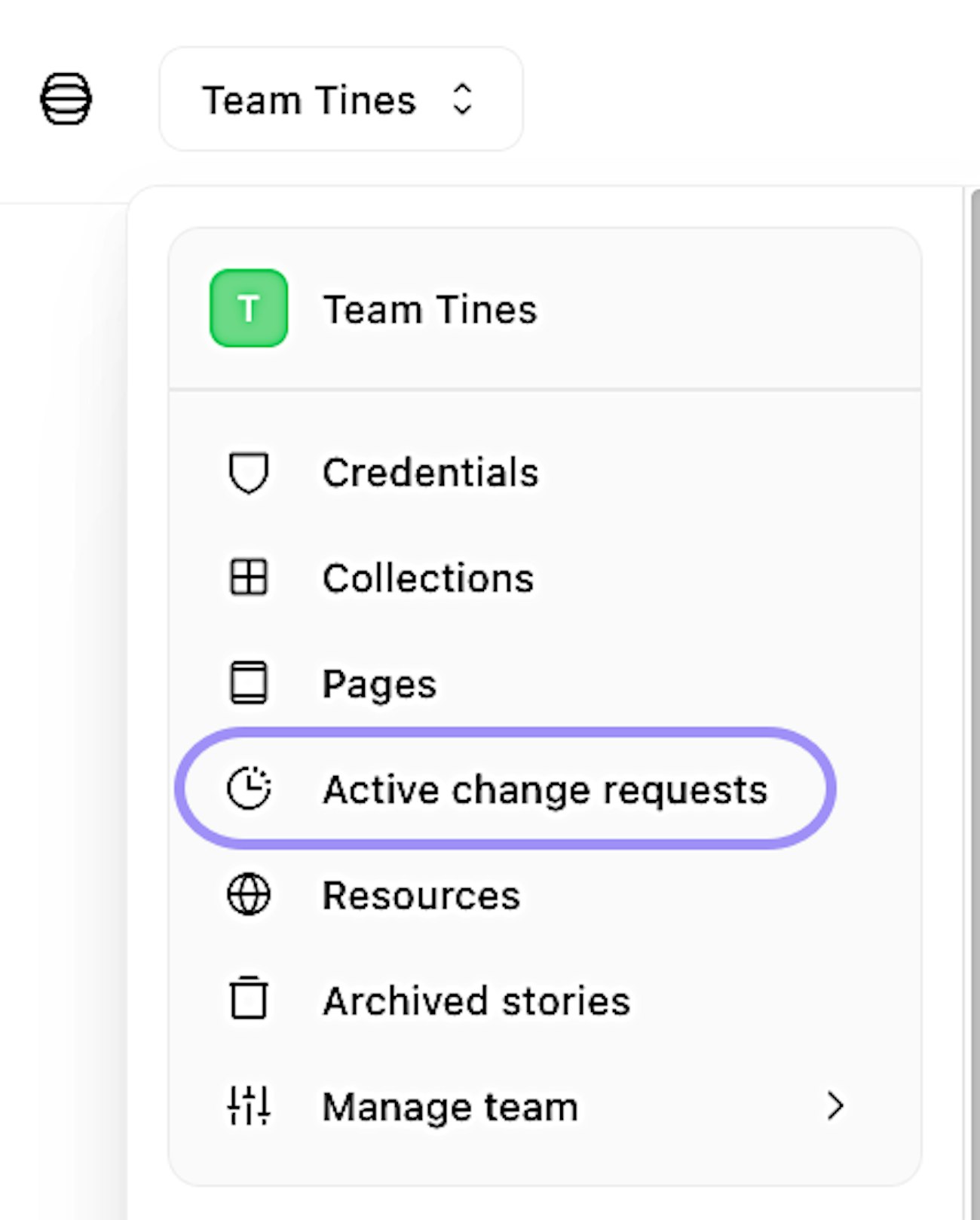Click the Resources globe icon
Image resolution: width=980 pixels, height=1220 pixels.
click(x=249, y=895)
